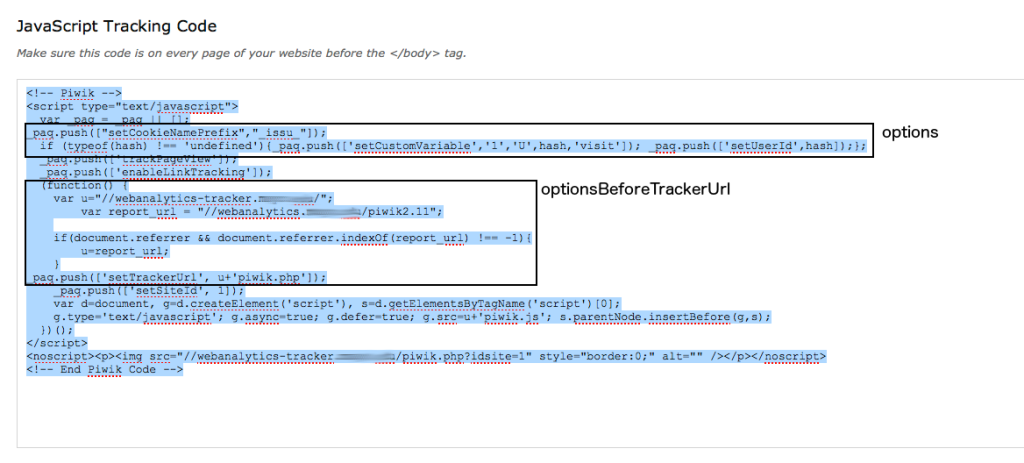Click the 'var d=document' createElement line
This screenshot has height=463, width=1024.
click(337, 304)
